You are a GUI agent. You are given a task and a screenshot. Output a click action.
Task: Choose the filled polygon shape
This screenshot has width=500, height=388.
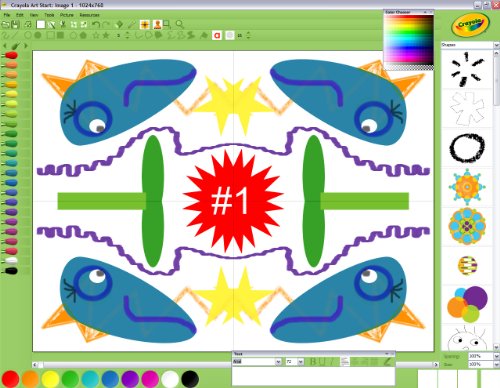tap(83, 35)
